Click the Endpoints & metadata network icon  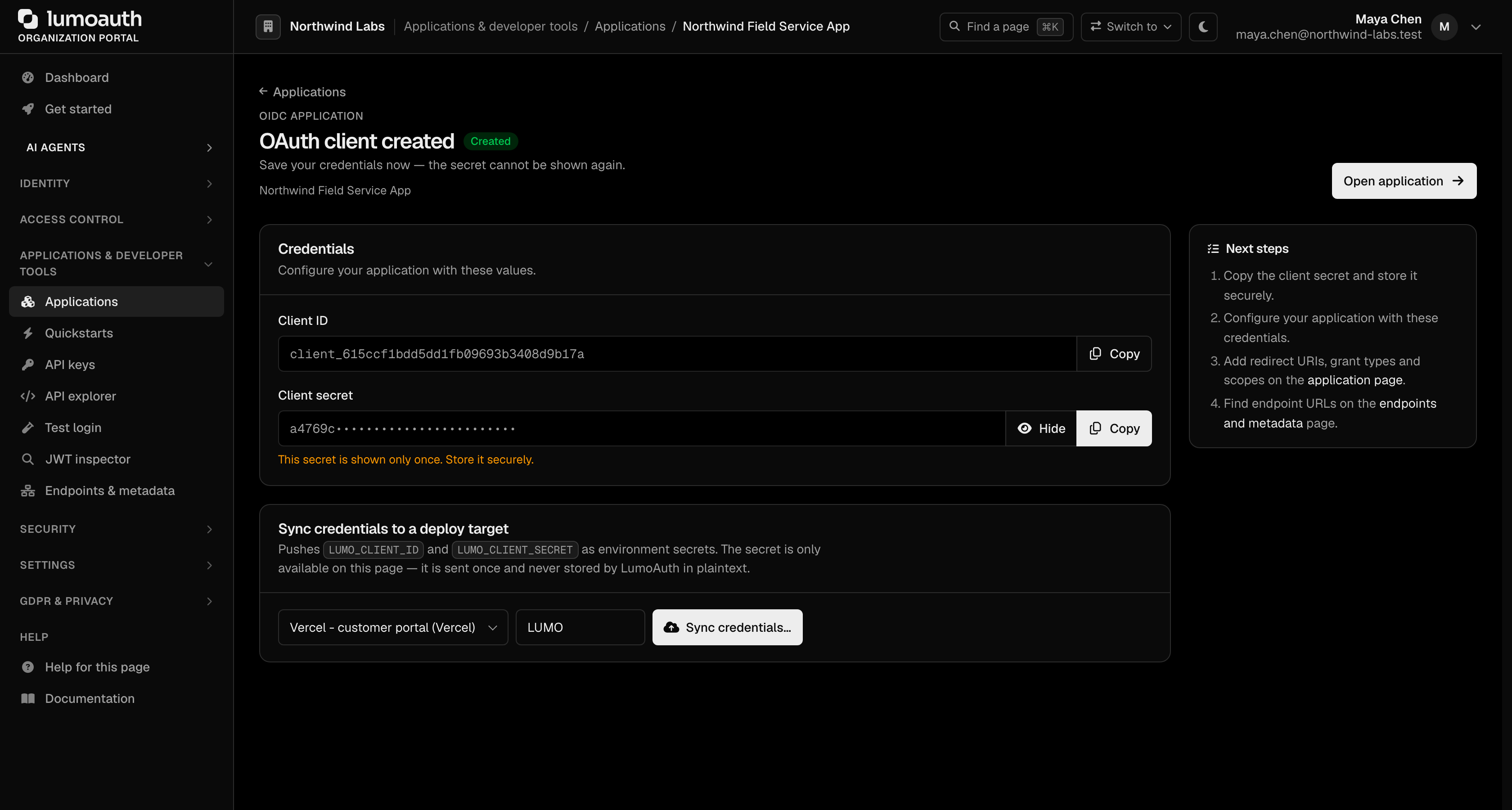pyautogui.click(x=27, y=490)
